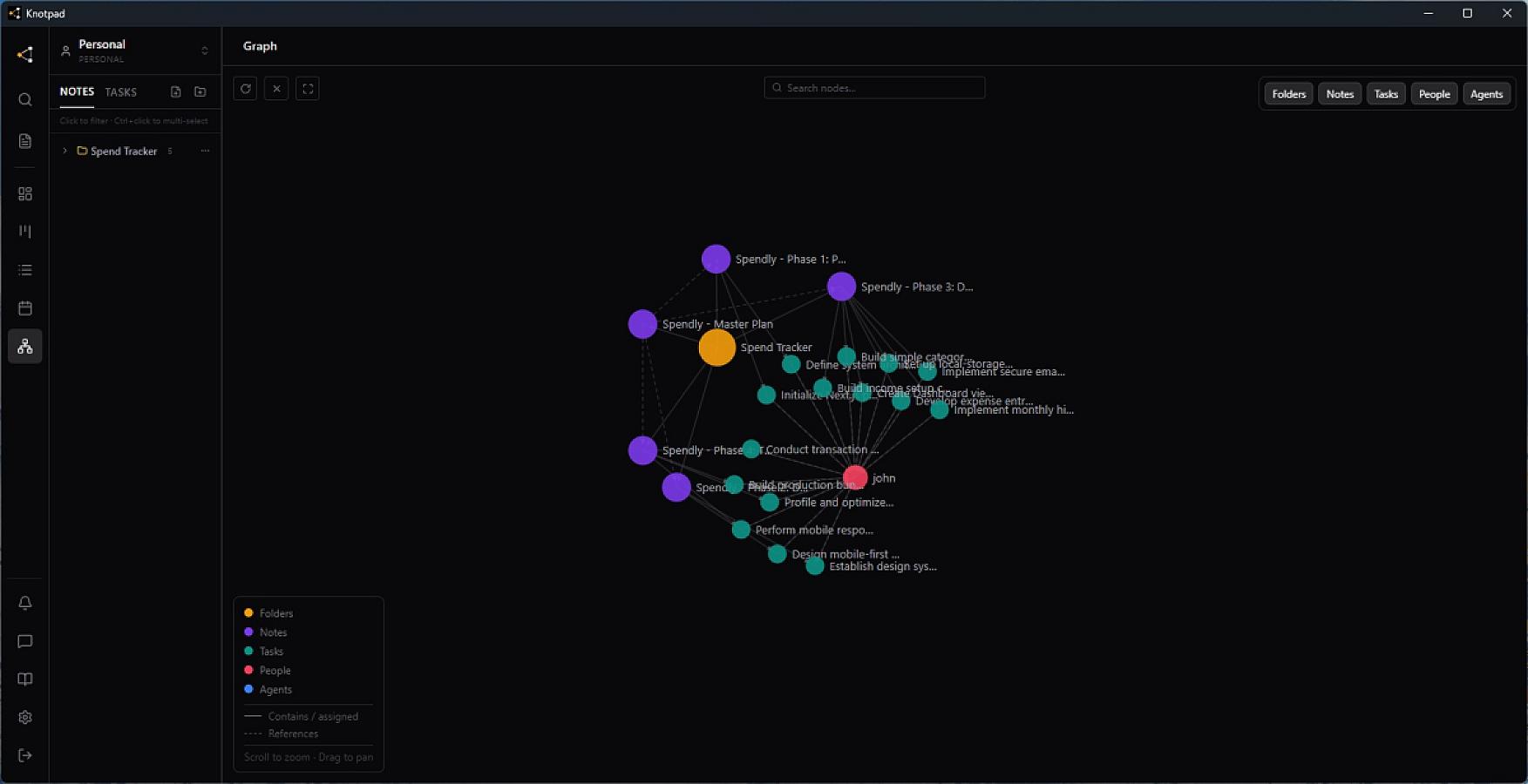The width and height of the screenshot is (1528, 784).
Task: Open the notes document icon in sidebar
Action: [x=25, y=141]
